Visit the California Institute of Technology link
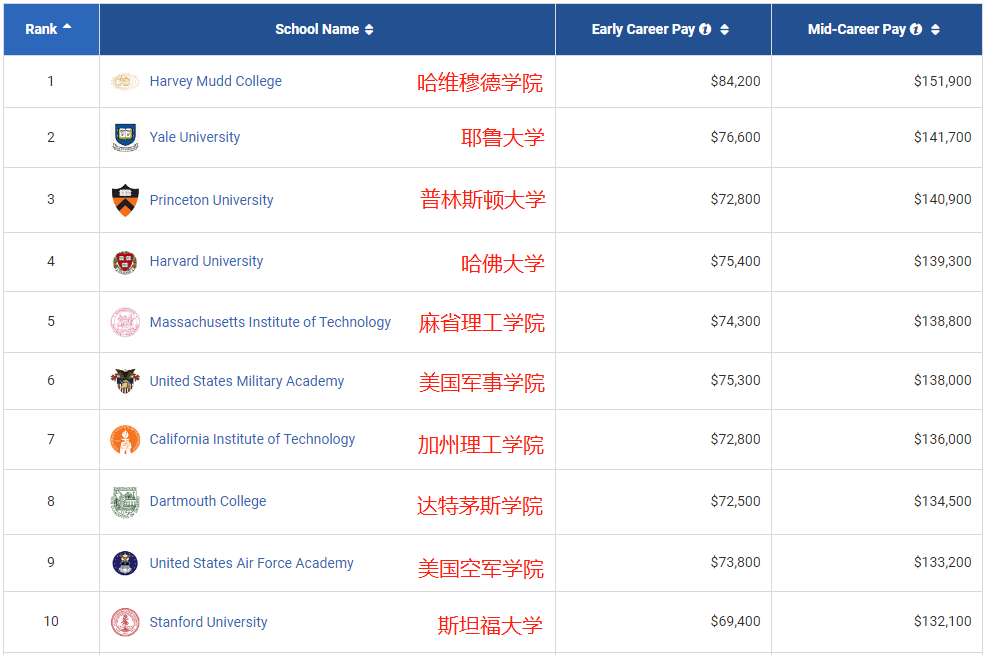The height and width of the screenshot is (655, 986). [x=252, y=439]
